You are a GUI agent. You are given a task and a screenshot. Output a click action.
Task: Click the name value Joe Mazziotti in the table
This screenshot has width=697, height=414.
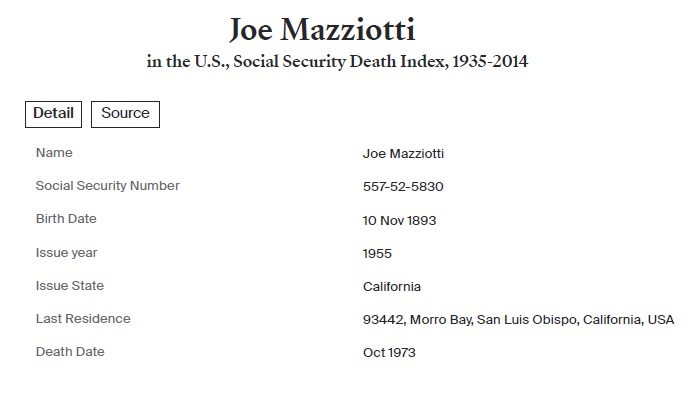click(403, 154)
